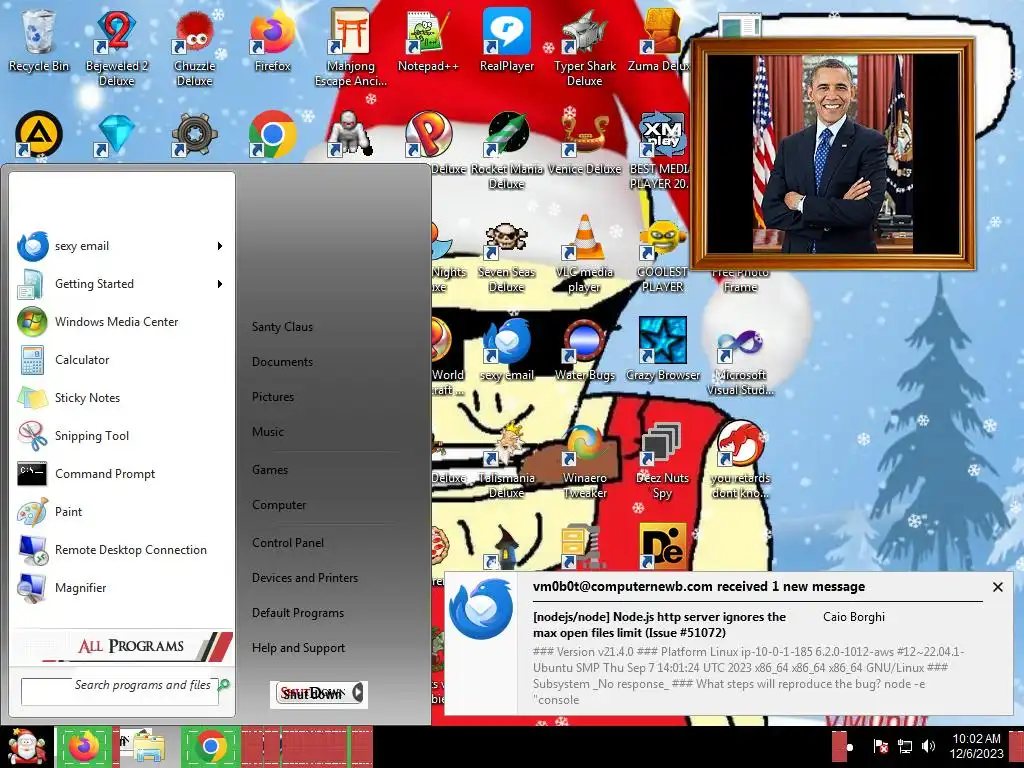Open Control Panel link
Viewport: 1024px width, 768px height.
(288, 543)
